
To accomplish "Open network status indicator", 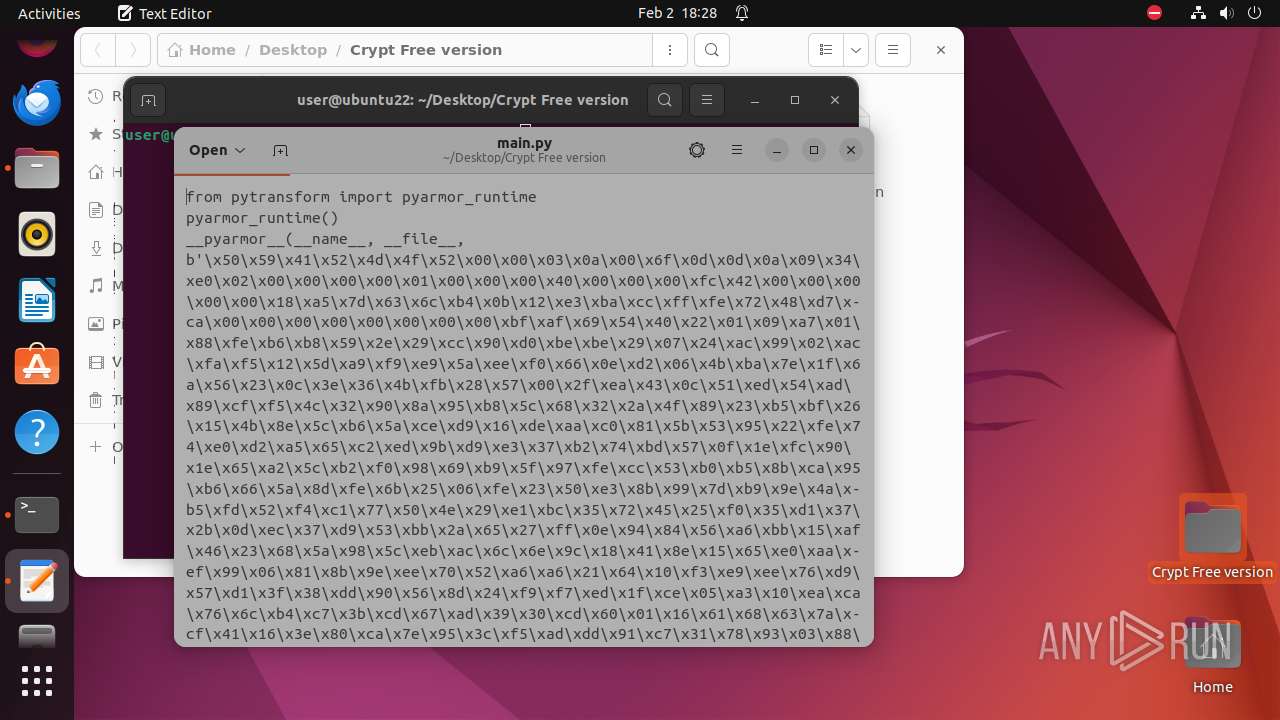I will coord(1200,13).
